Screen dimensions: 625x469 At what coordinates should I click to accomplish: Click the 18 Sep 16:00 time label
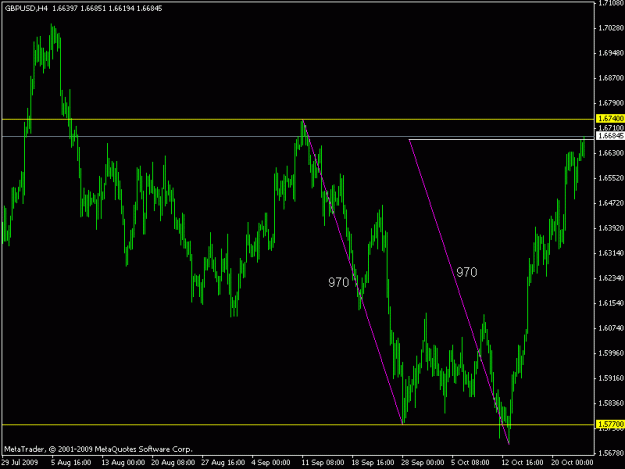(373, 463)
